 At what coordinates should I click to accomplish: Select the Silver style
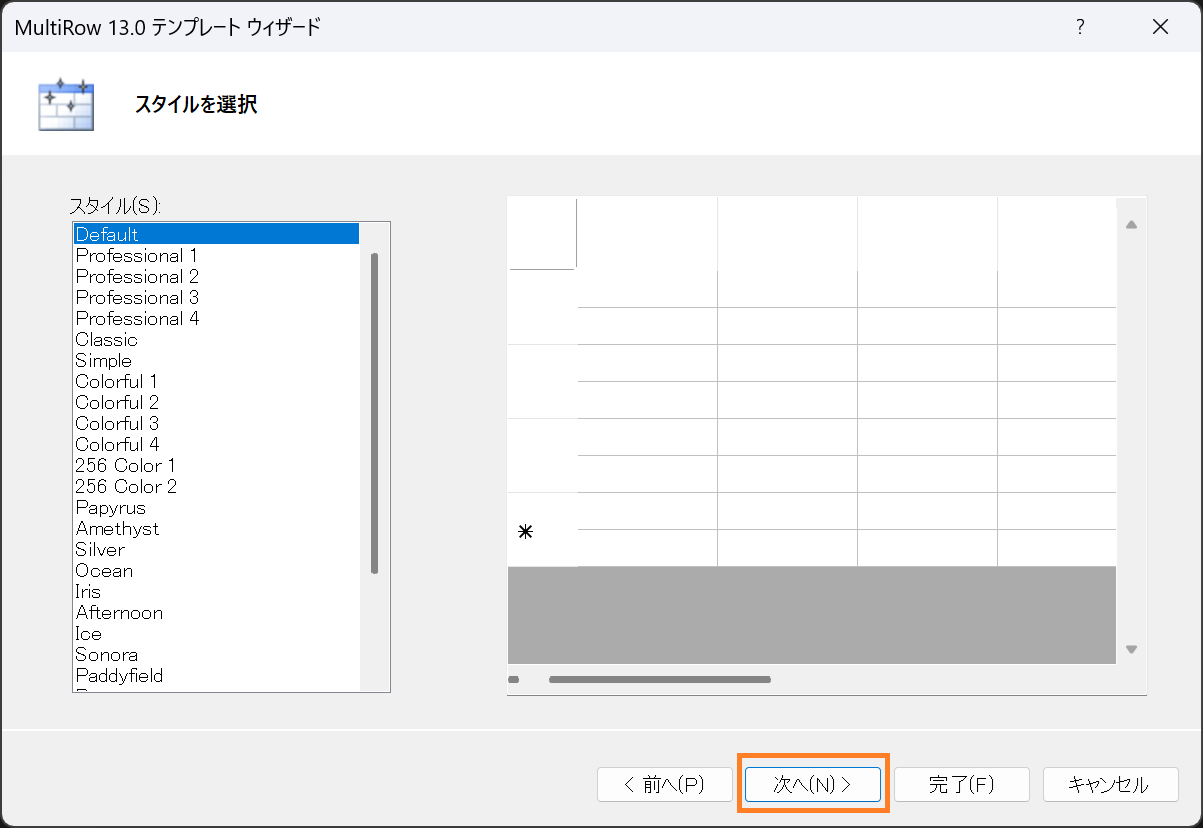(x=216, y=549)
